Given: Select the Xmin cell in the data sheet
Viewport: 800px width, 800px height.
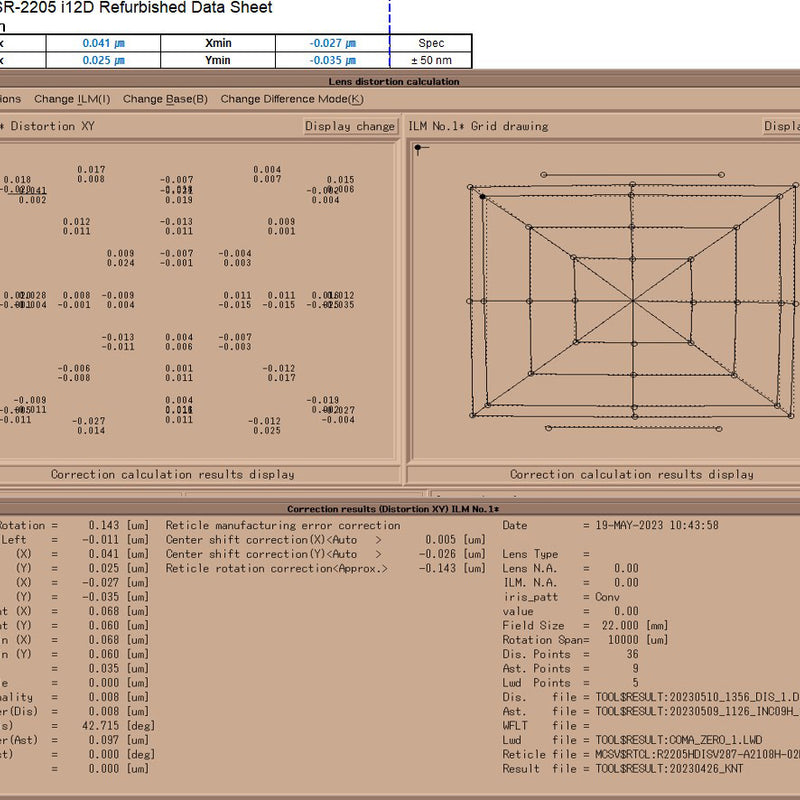Looking at the screenshot, I should [217, 43].
